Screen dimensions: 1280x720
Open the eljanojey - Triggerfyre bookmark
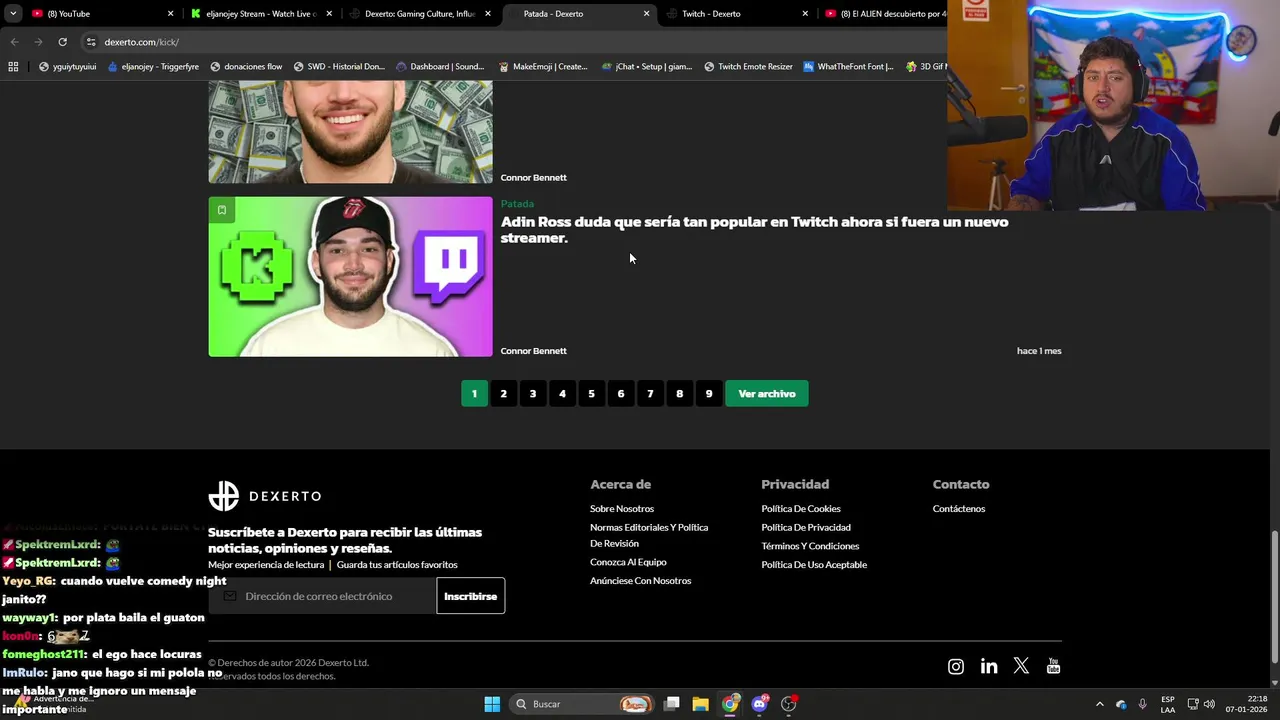click(x=153, y=67)
